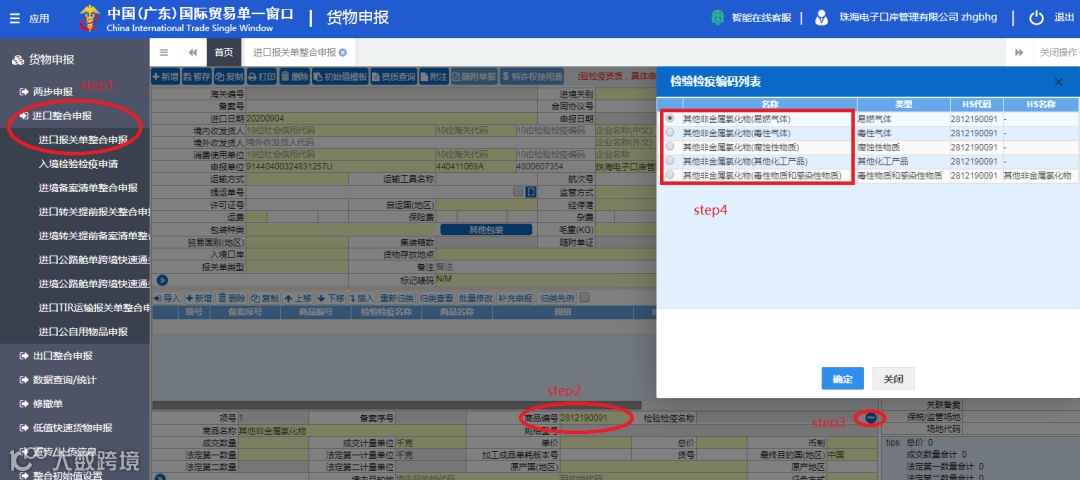This screenshot has width=1080, height=480.
Task: Click 确定 button in dialog
Action: [842, 379]
